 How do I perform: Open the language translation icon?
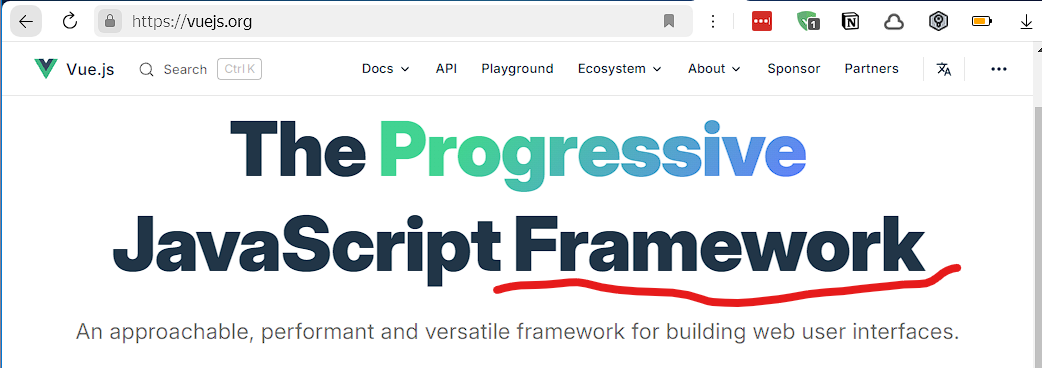click(944, 69)
